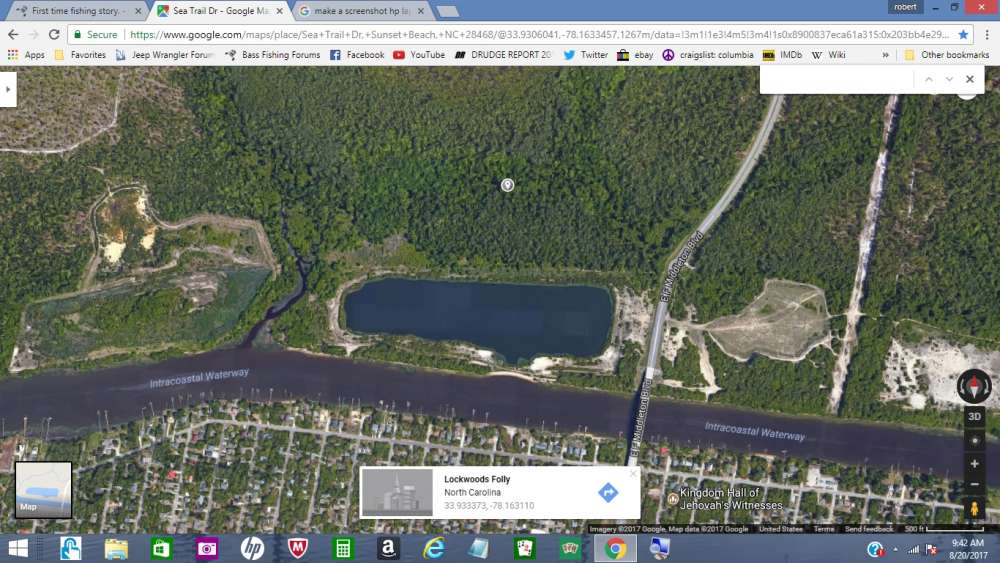Go back using the browser back arrow
1000x563 pixels.
point(13,34)
